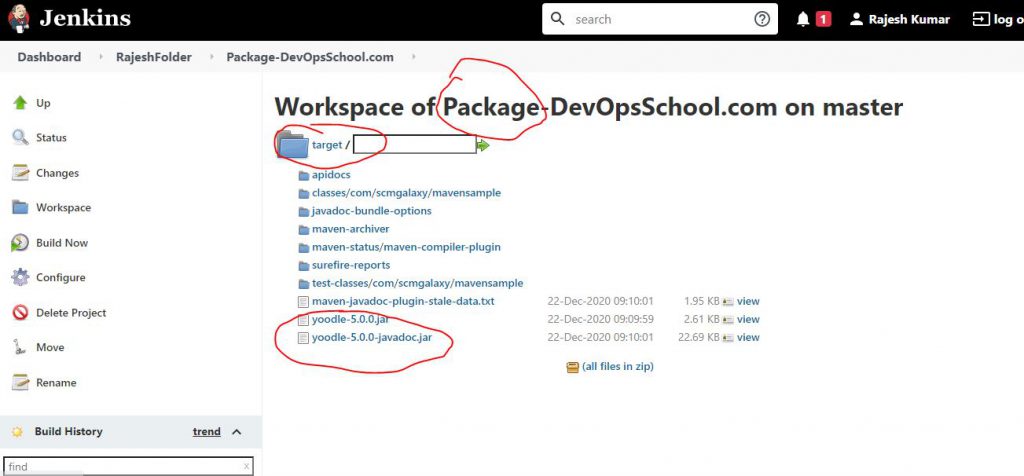Click the workspace path input field
Viewport: 1024px width, 476px height.
point(414,145)
